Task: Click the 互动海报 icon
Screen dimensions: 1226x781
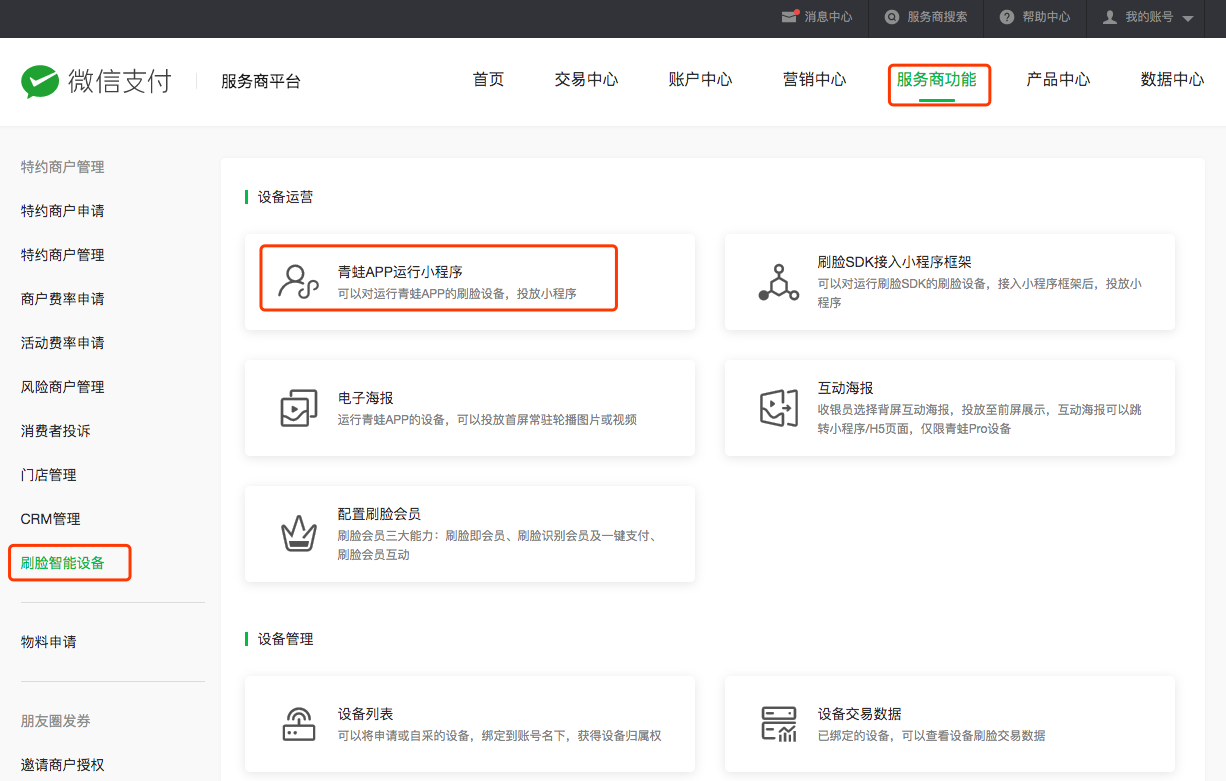Action: point(778,408)
